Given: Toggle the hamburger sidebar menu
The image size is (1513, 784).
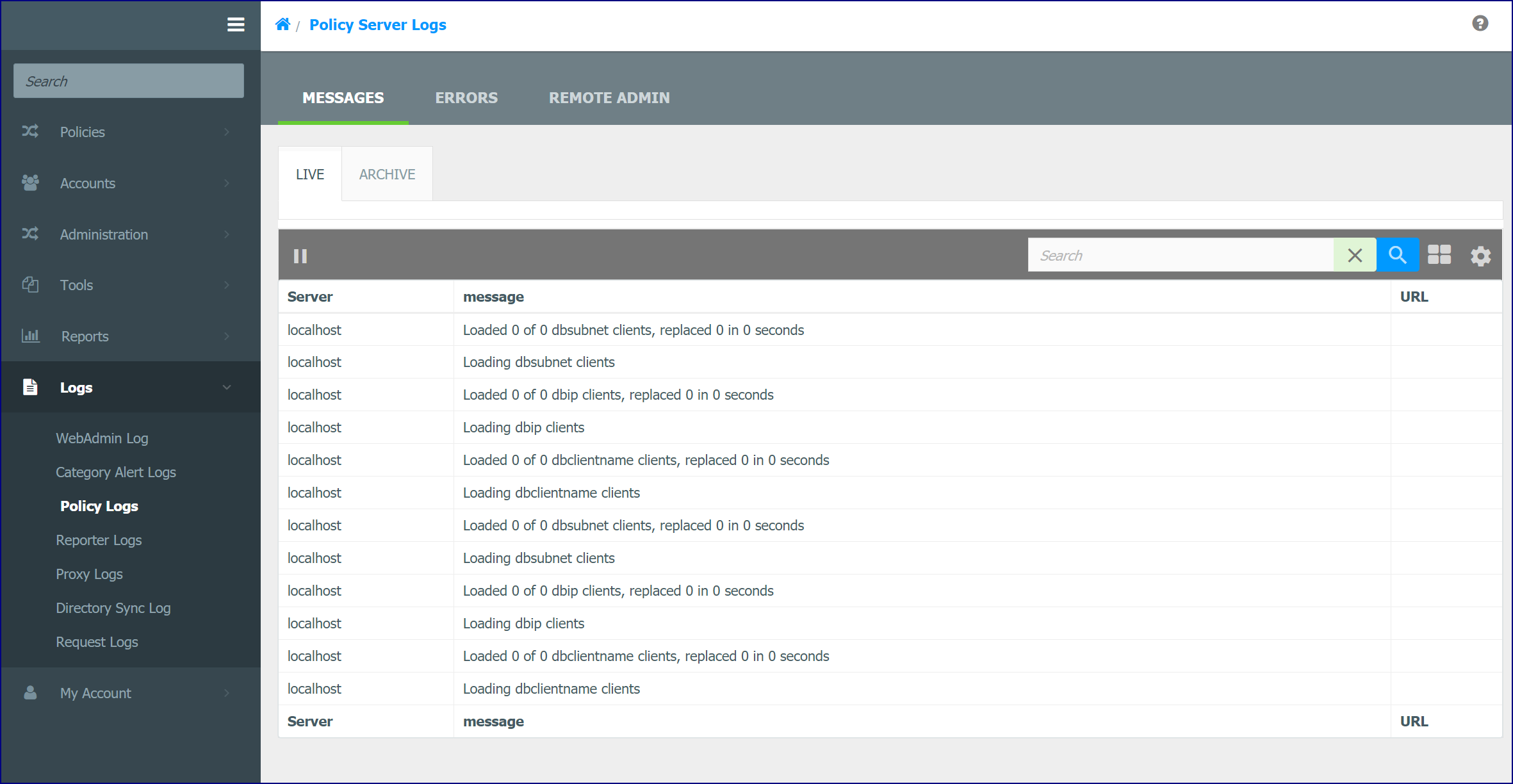Looking at the screenshot, I should click(236, 25).
